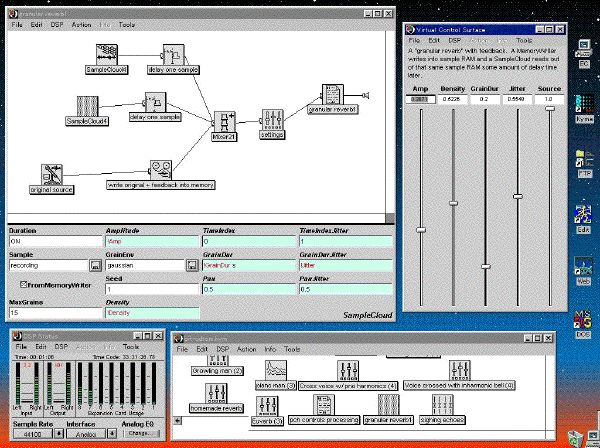This screenshot has height=448, width=600.
Task: Open the 'Cross: voice w/ pno harmonics (4)' icon
Action: coord(348,370)
